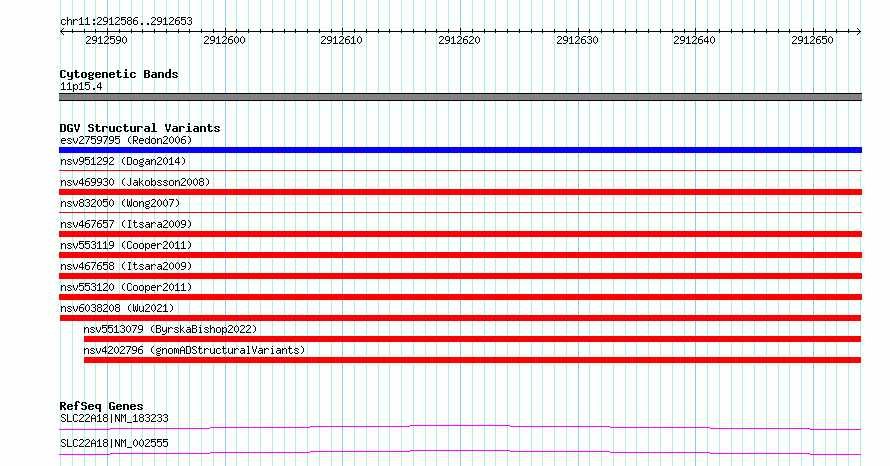
Task: Open variant nsv553119 (Cooper2011) label
Action: (126, 245)
